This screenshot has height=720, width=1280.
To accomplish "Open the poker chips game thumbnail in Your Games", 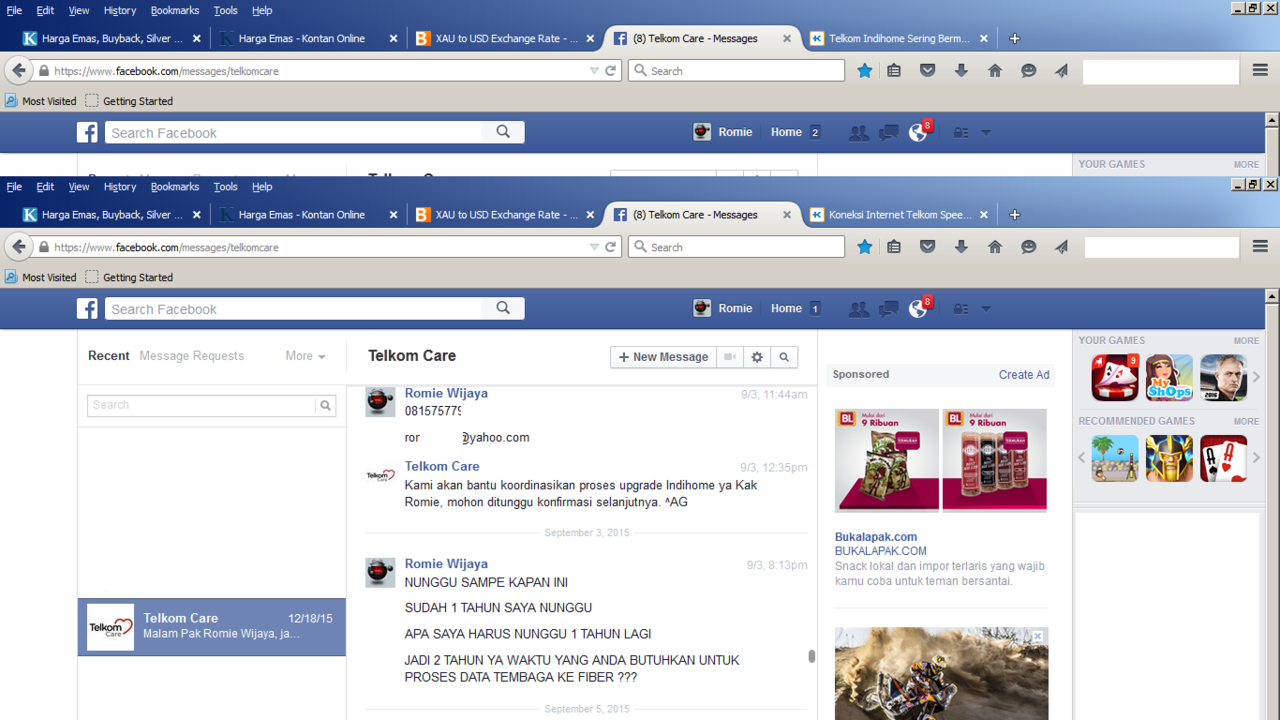I will pos(1115,378).
